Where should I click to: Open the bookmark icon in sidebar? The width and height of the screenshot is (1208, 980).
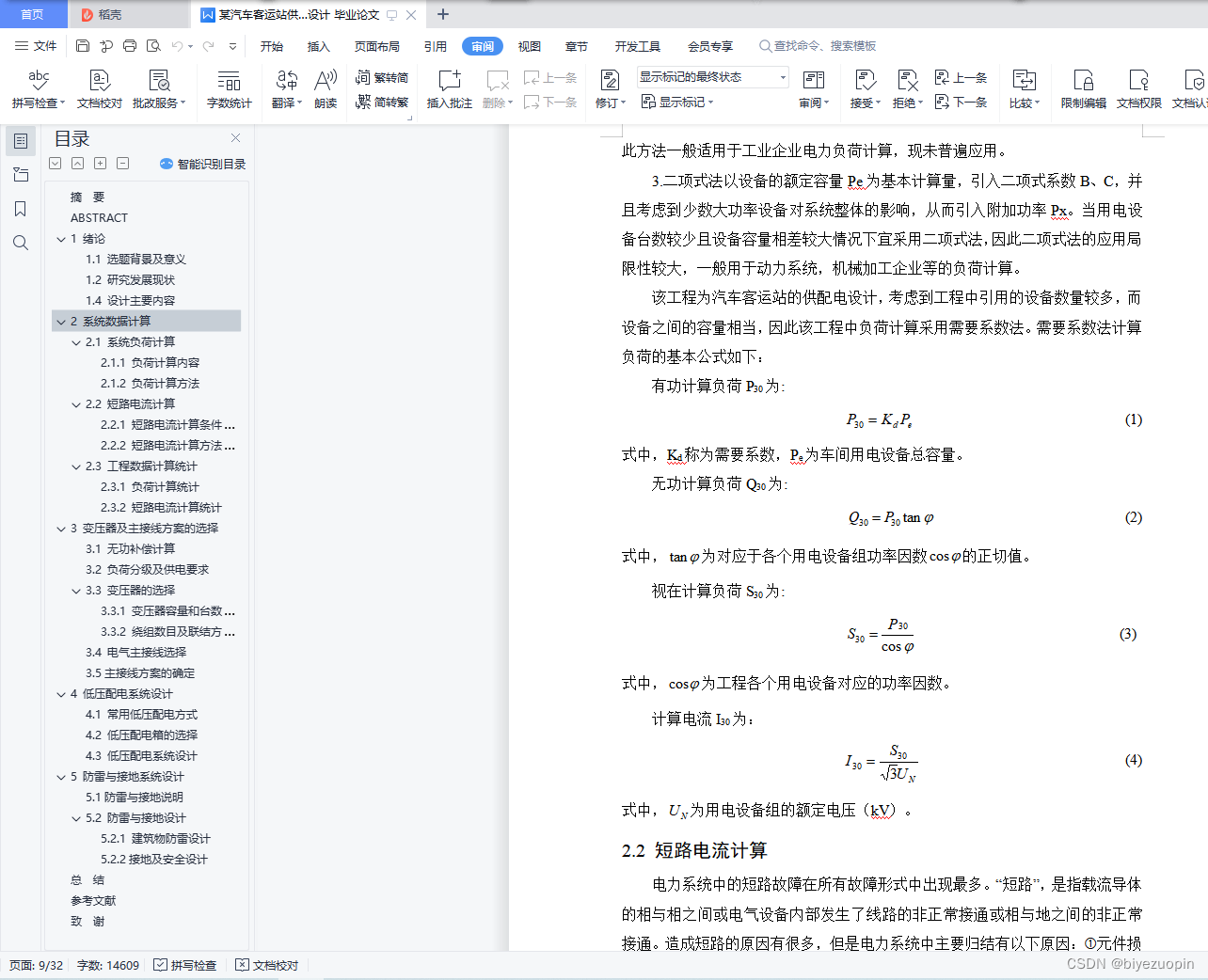[21, 209]
